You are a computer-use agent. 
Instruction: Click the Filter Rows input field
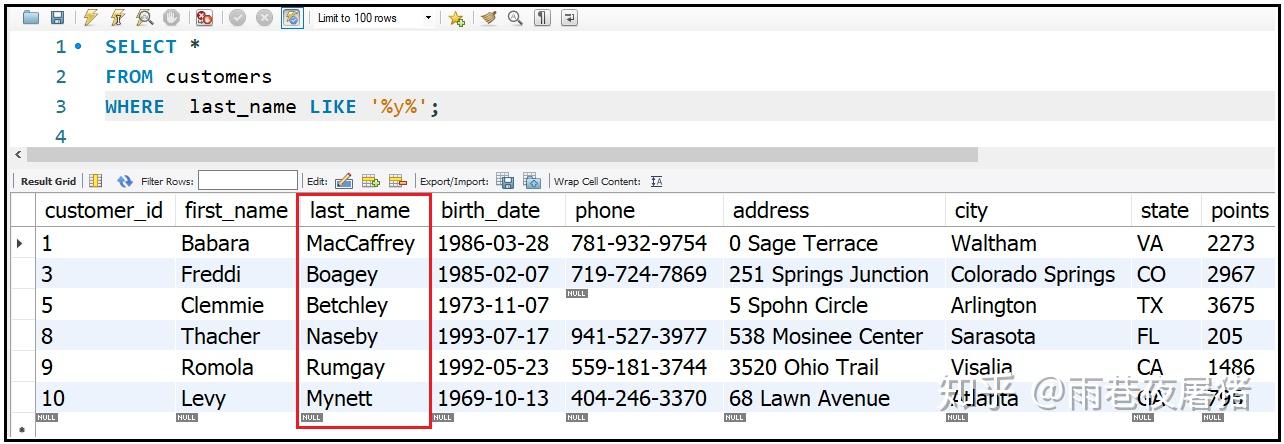248,181
